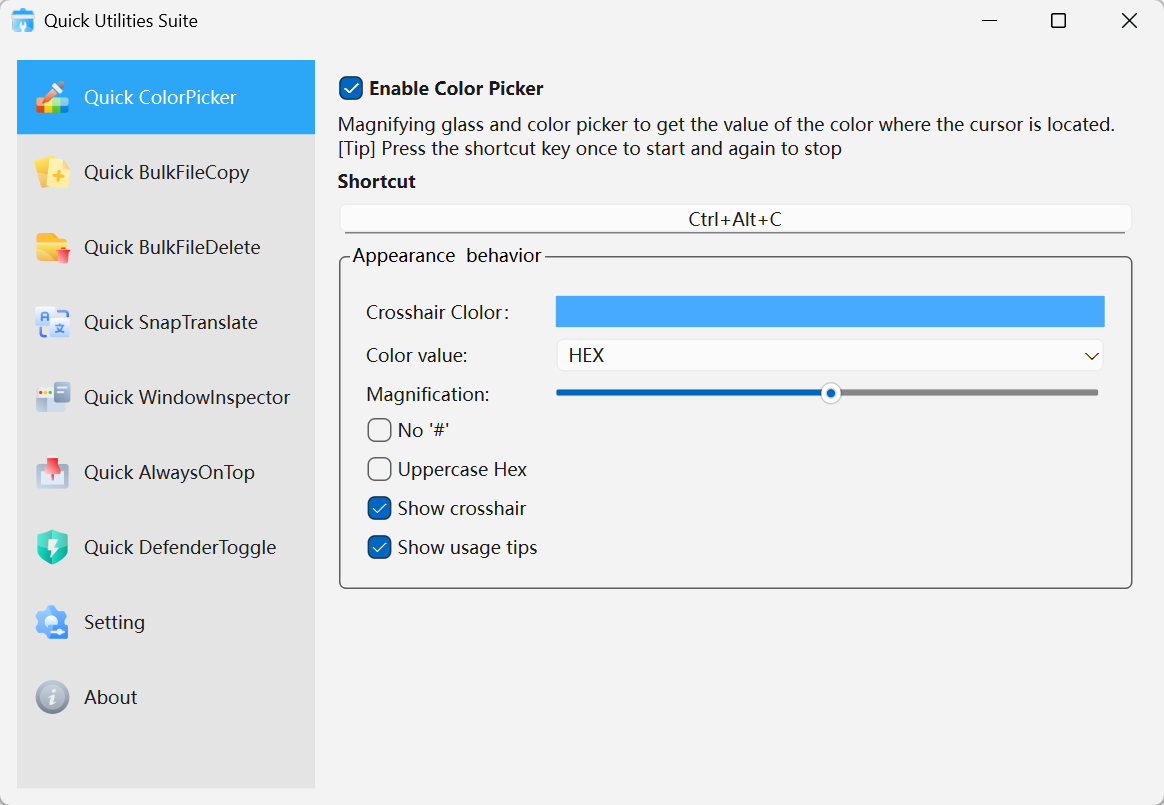The width and height of the screenshot is (1164, 805).
Task: Click the About info icon
Action: click(51, 697)
